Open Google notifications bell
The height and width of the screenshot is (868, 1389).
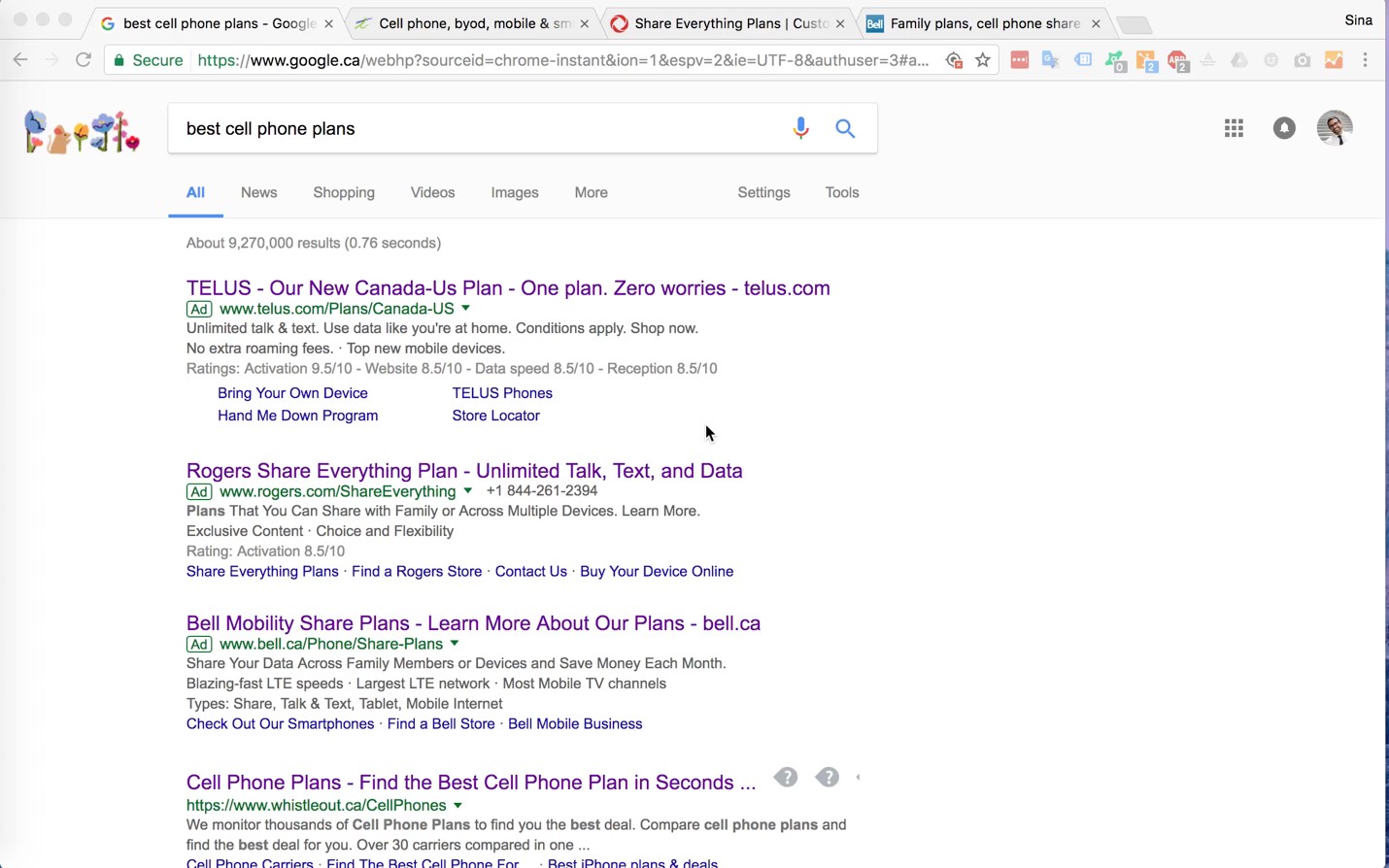coord(1284,128)
